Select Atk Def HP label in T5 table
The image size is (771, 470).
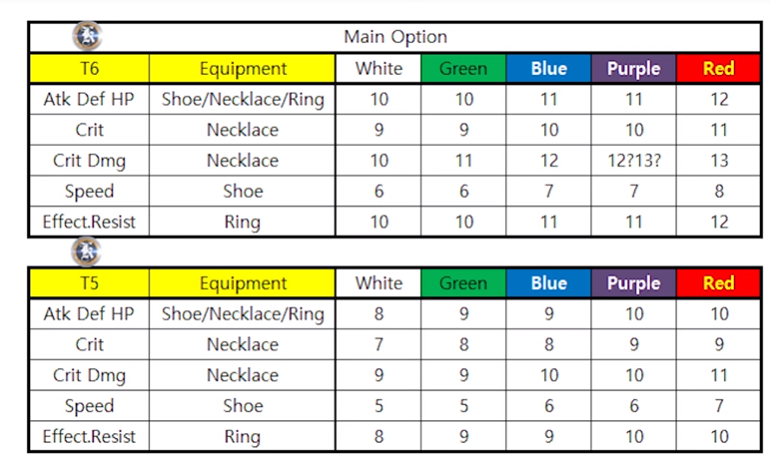89,314
